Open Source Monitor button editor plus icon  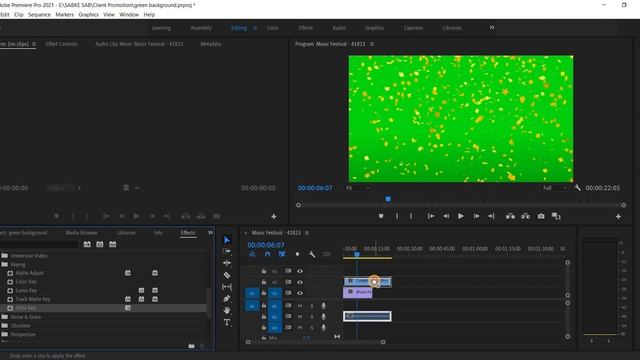coord(274,216)
